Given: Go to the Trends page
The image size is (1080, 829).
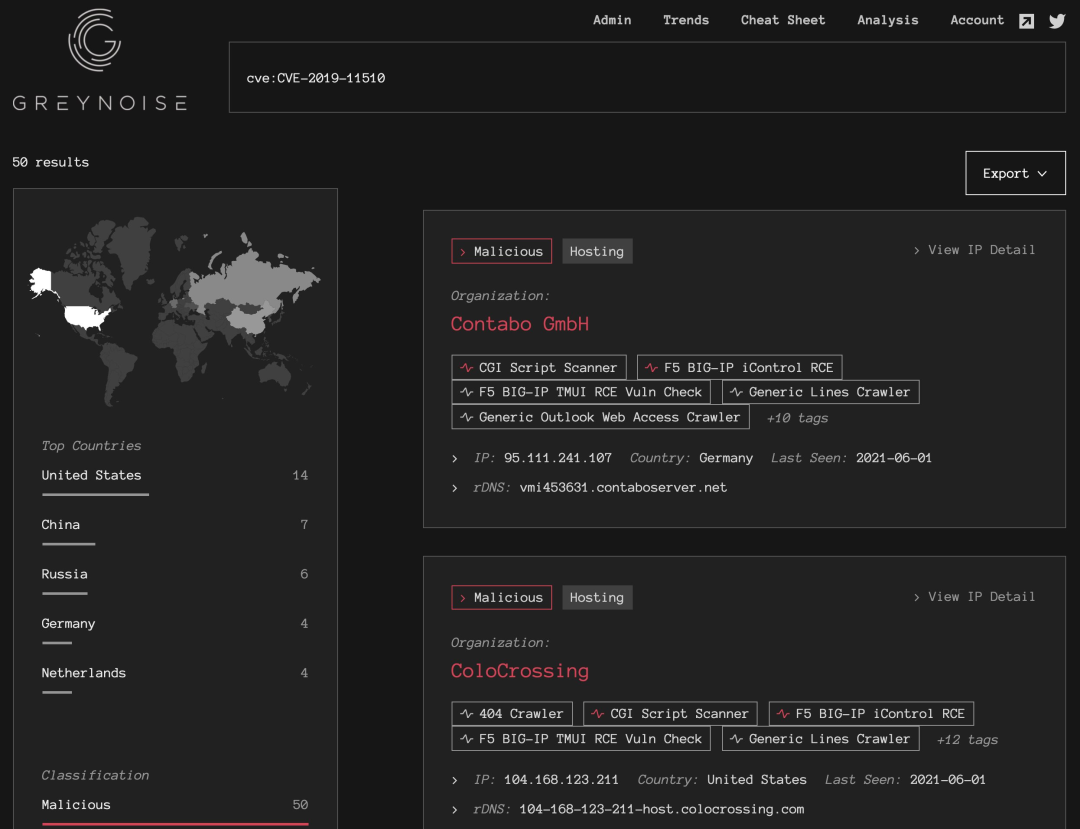Looking at the screenshot, I should 685,20.
